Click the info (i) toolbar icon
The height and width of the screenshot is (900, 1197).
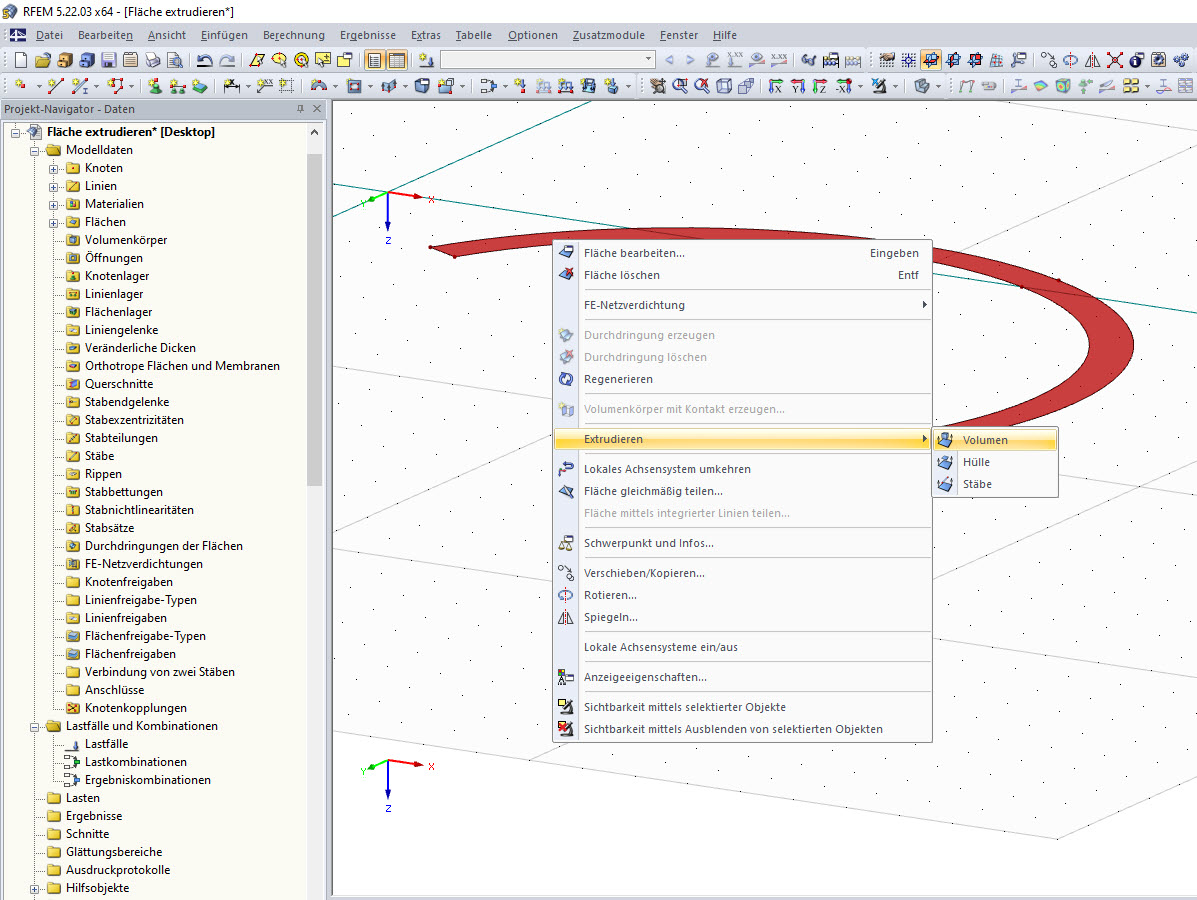(1136, 60)
